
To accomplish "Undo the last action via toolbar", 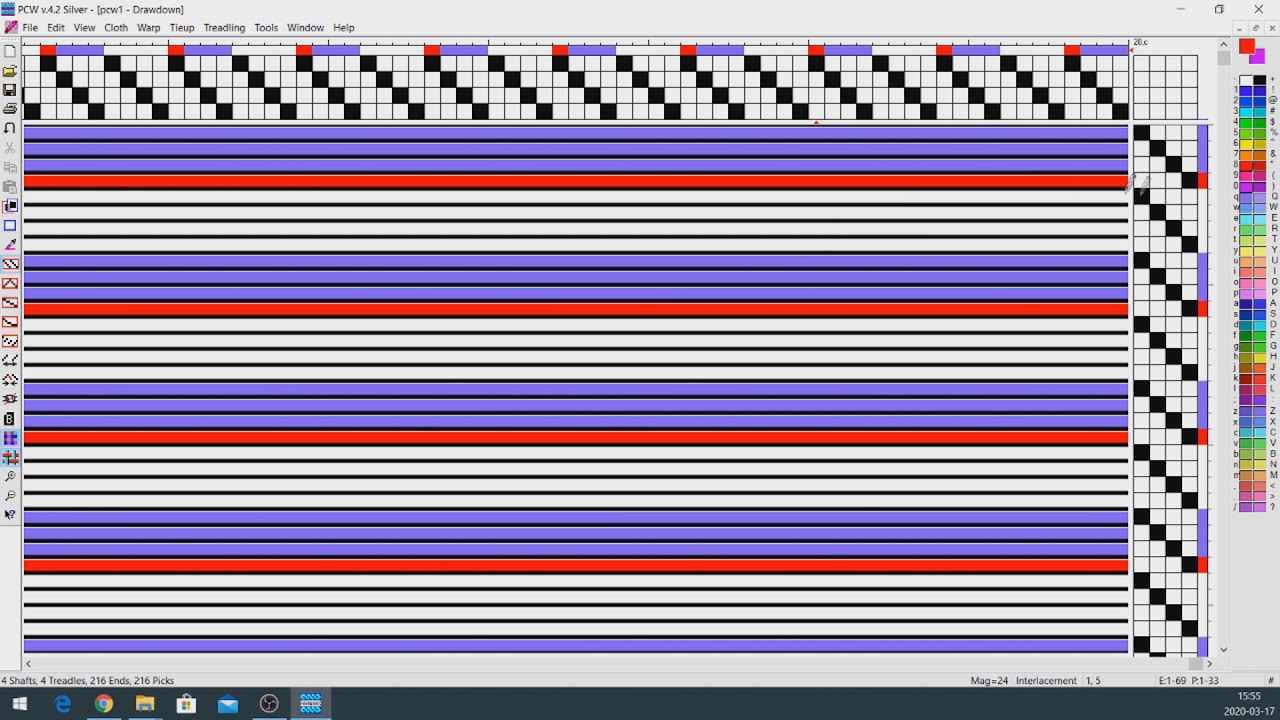I will 10,128.
